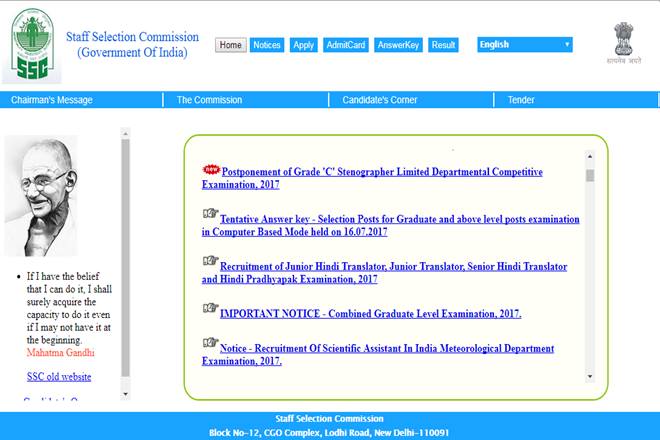660x440 pixels.
Task: Click the red New badge icon
Action: tap(210, 169)
